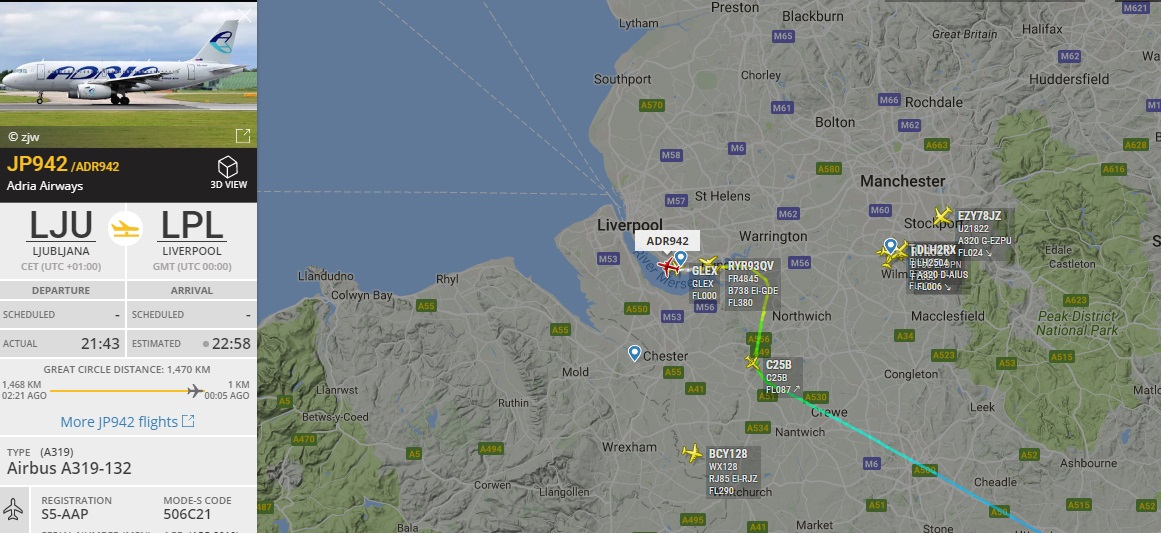Screen dimensions: 1161x533
Task: Click the Adria Airways aircraft photo
Action: [x=128, y=74]
